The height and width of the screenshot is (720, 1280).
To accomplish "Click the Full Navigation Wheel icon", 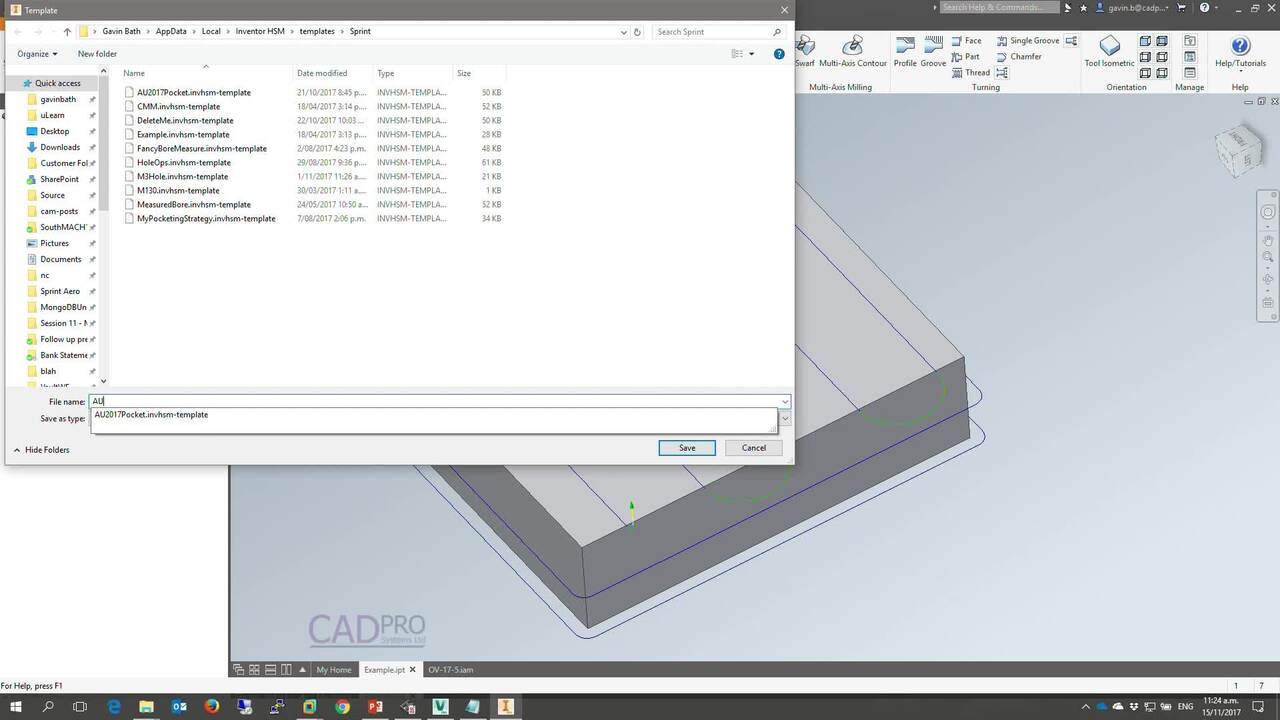I will [x=1268, y=212].
